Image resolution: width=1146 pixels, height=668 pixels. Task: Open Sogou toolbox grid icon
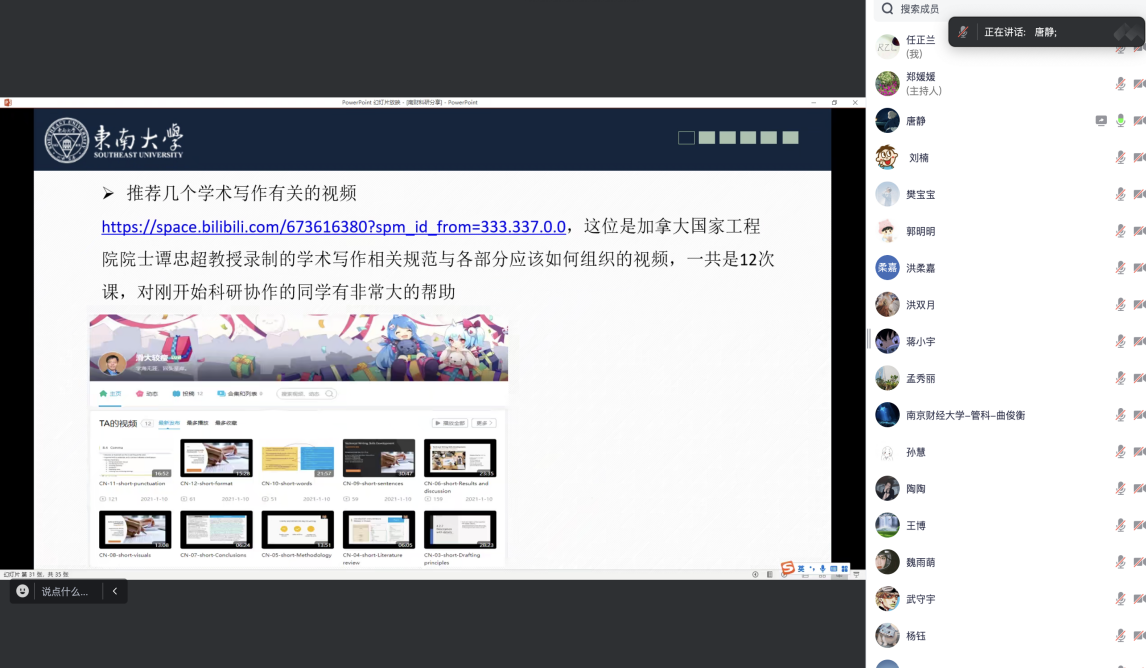[845, 569]
